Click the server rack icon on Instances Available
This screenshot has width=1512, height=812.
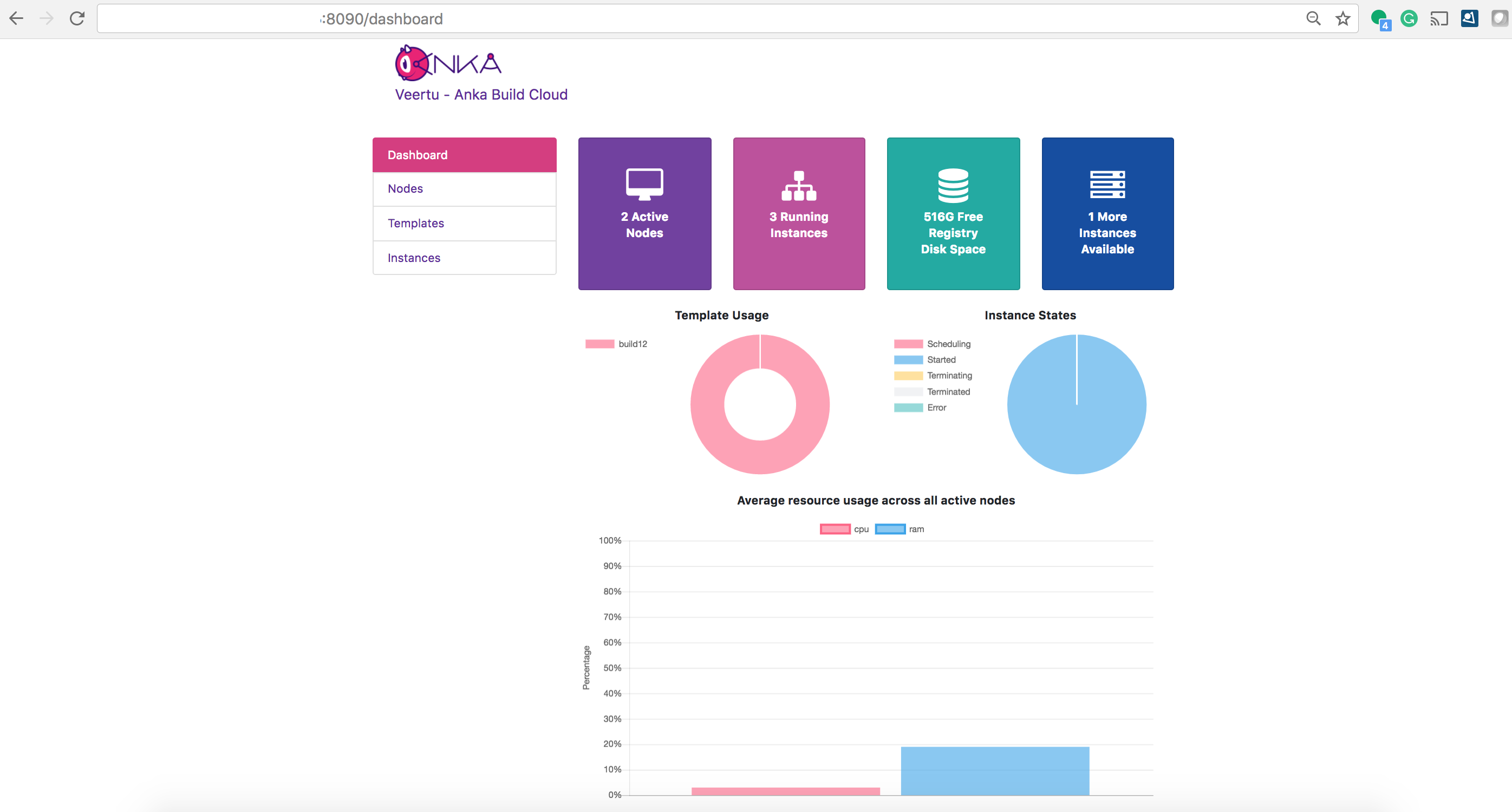click(x=1107, y=184)
